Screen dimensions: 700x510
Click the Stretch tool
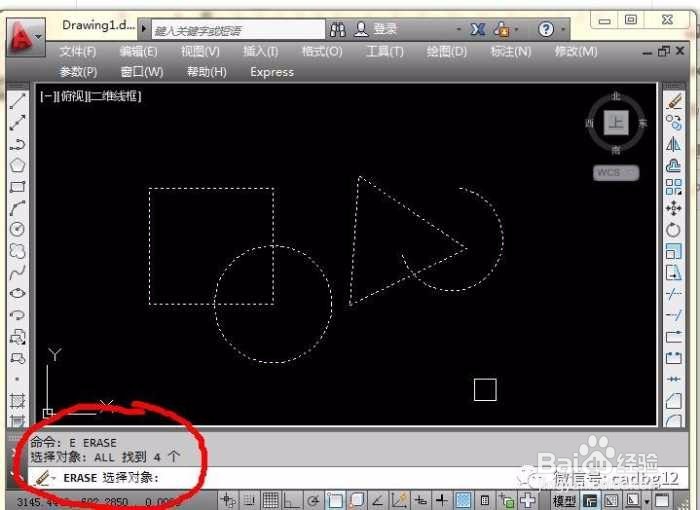tap(674, 272)
